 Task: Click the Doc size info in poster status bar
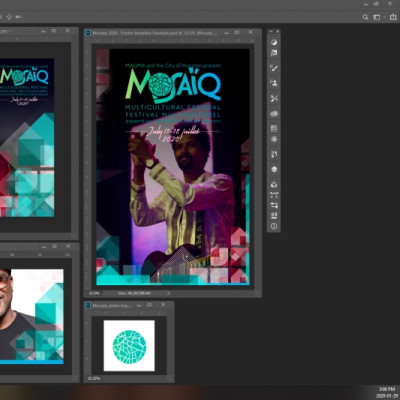point(134,294)
